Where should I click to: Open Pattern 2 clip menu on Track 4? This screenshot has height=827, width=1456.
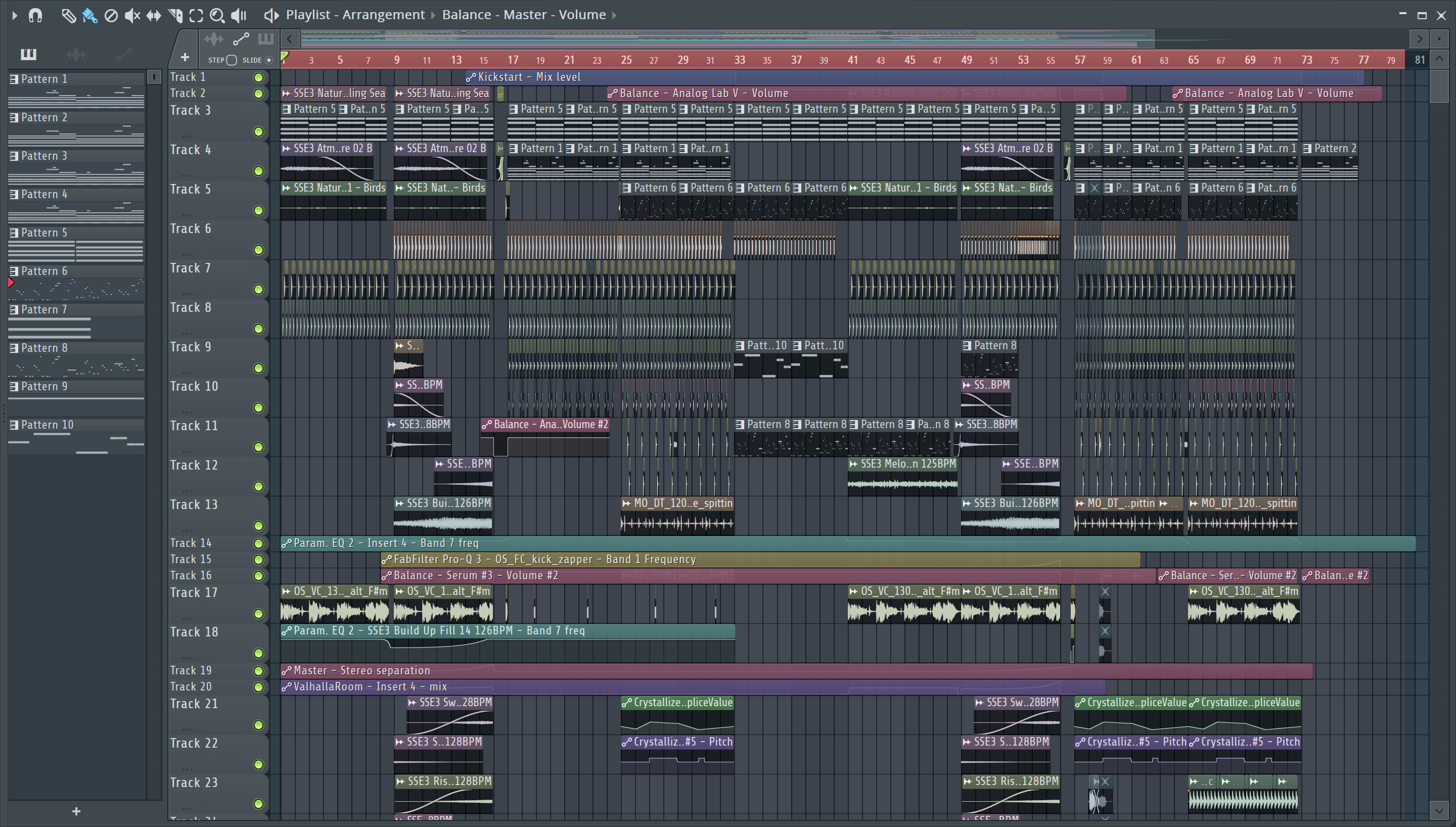(x=1307, y=148)
